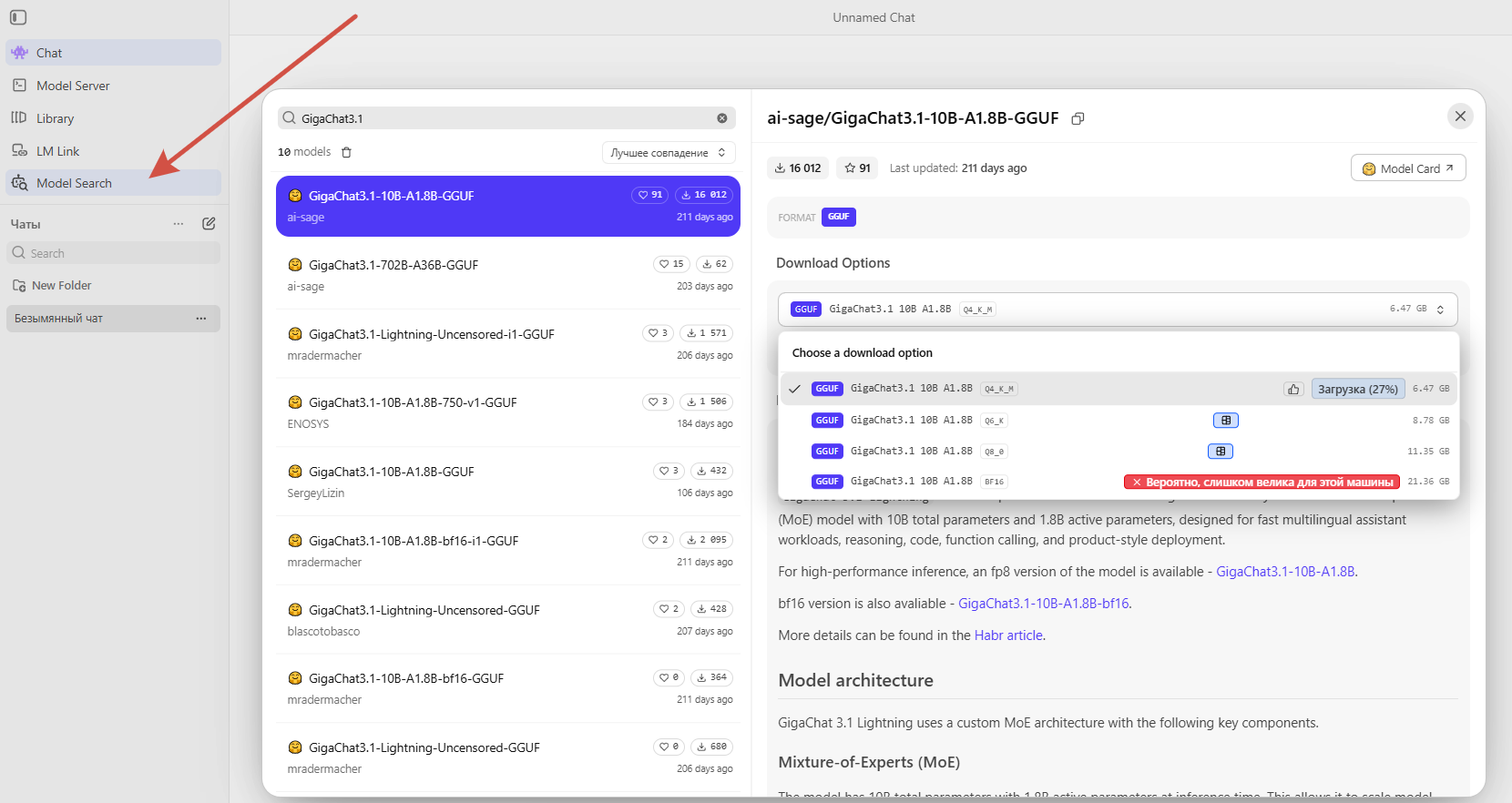
Task: Collapse the download option selector
Action: [x=1118, y=310]
